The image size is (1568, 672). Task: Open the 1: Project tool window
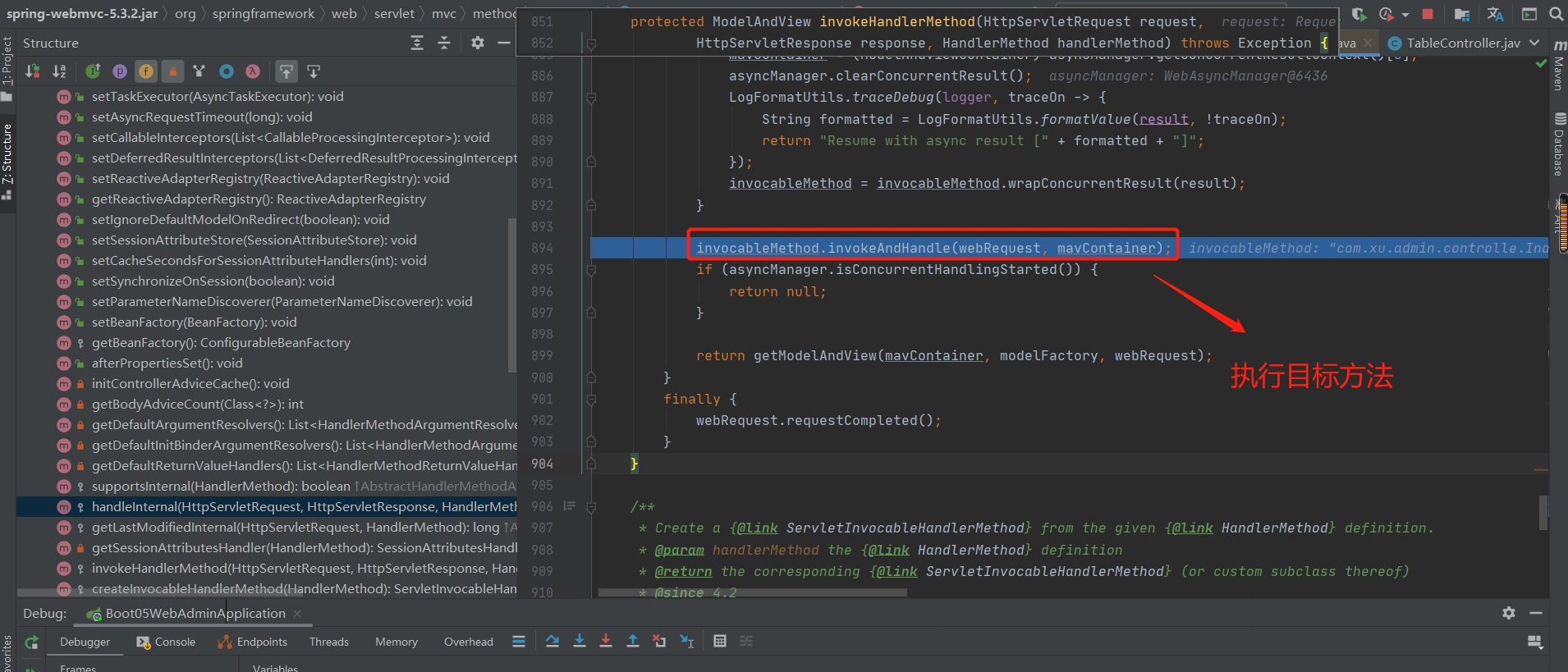coord(7,68)
